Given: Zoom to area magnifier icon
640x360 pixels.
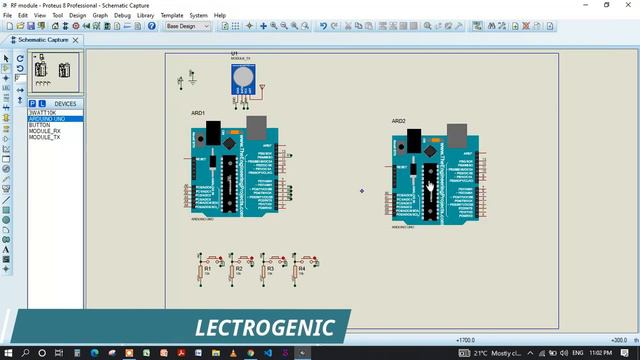Looking at the screenshot, I should tap(305, 26).
